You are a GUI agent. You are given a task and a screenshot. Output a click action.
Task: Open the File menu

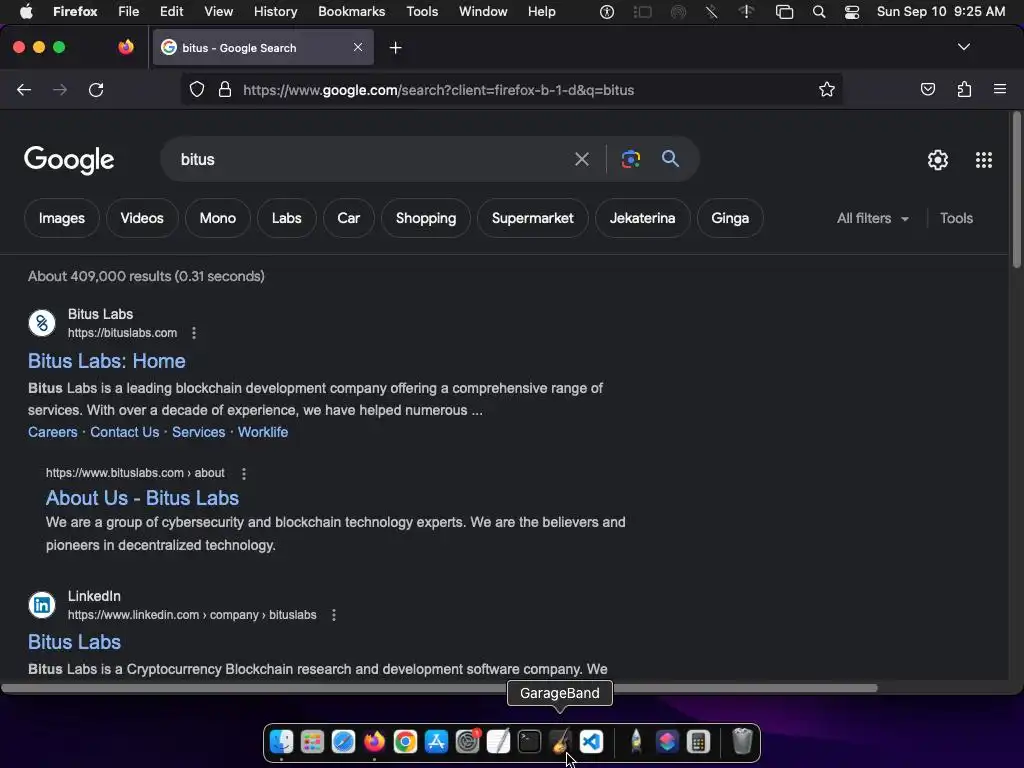129,12
